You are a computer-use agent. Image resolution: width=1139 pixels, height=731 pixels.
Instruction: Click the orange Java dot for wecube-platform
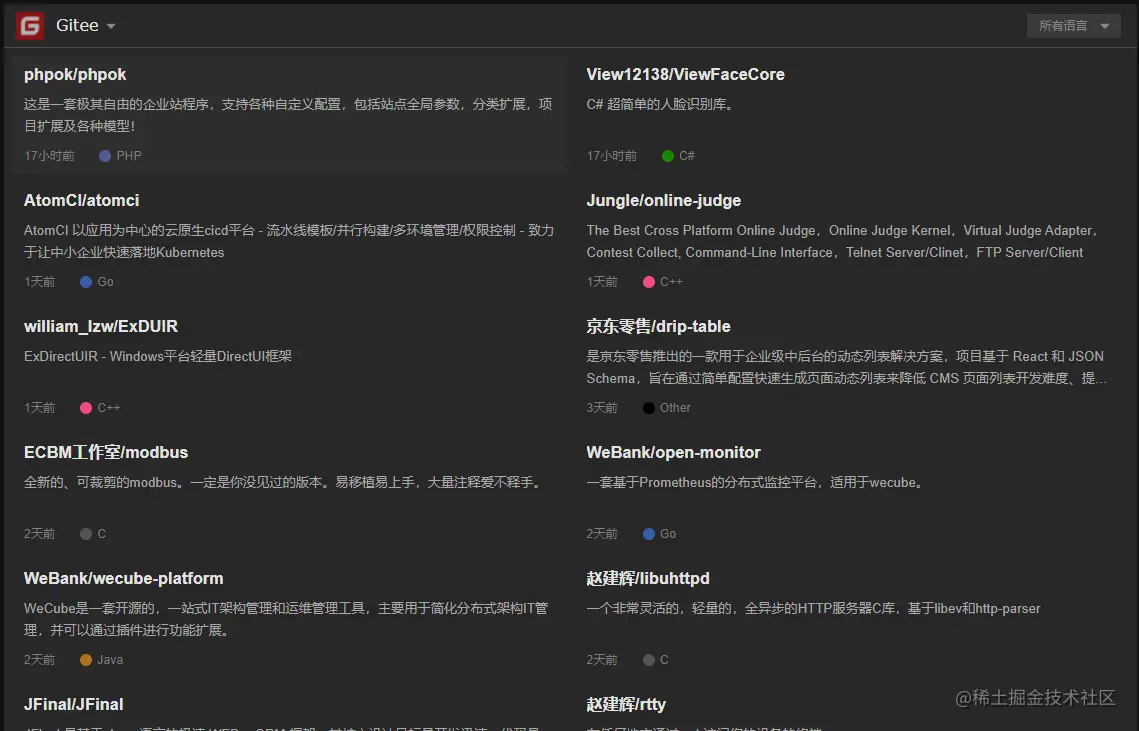tap(86, 660)
